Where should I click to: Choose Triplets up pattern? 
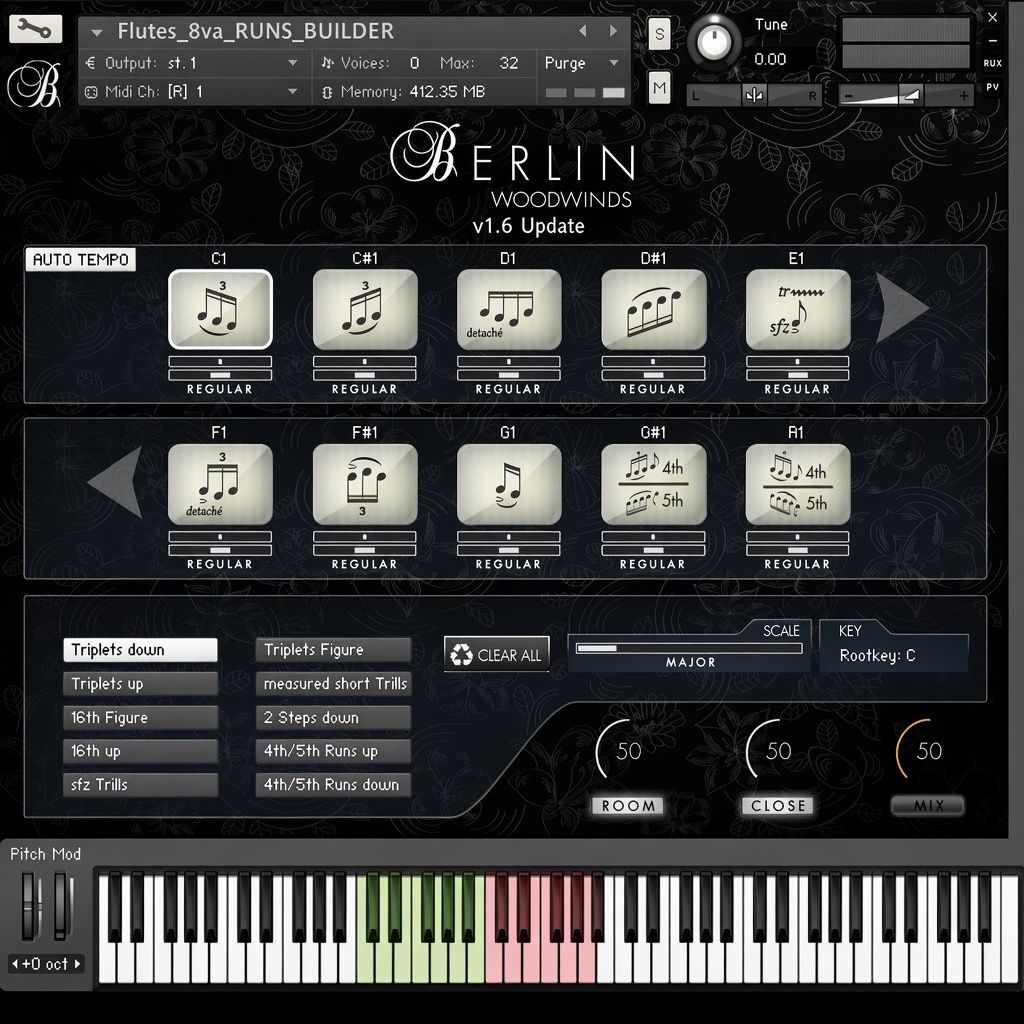tap(140, 684)
